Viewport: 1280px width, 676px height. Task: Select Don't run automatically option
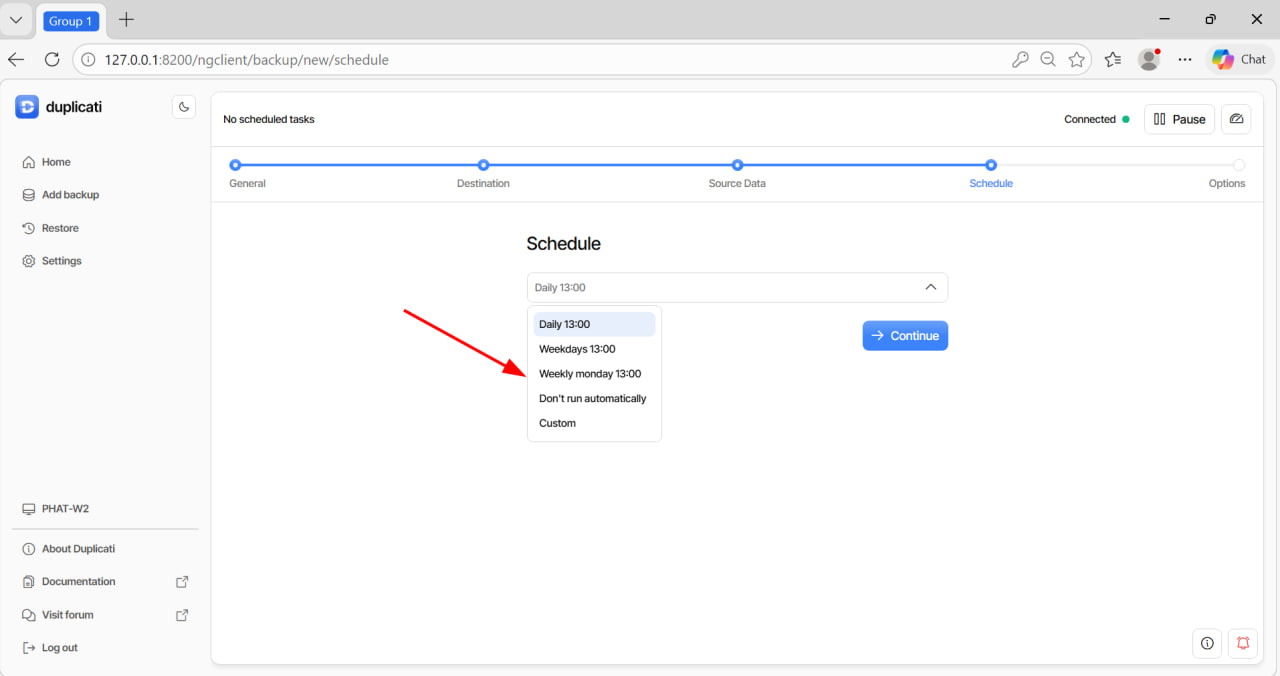[592, 398]
